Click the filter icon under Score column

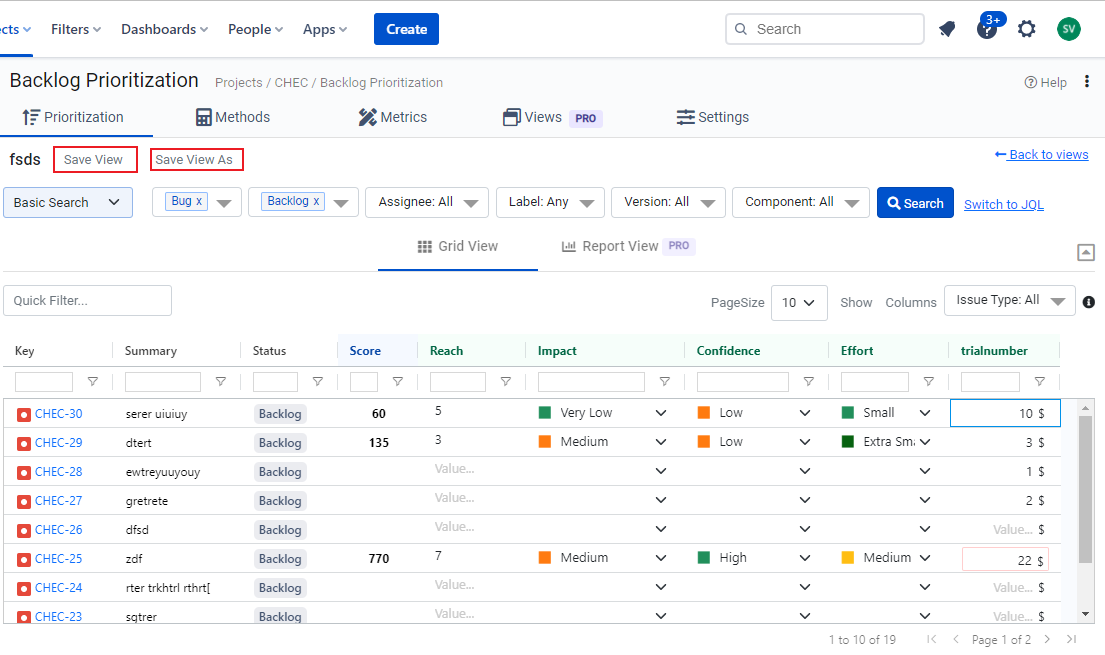pos(397,382)
